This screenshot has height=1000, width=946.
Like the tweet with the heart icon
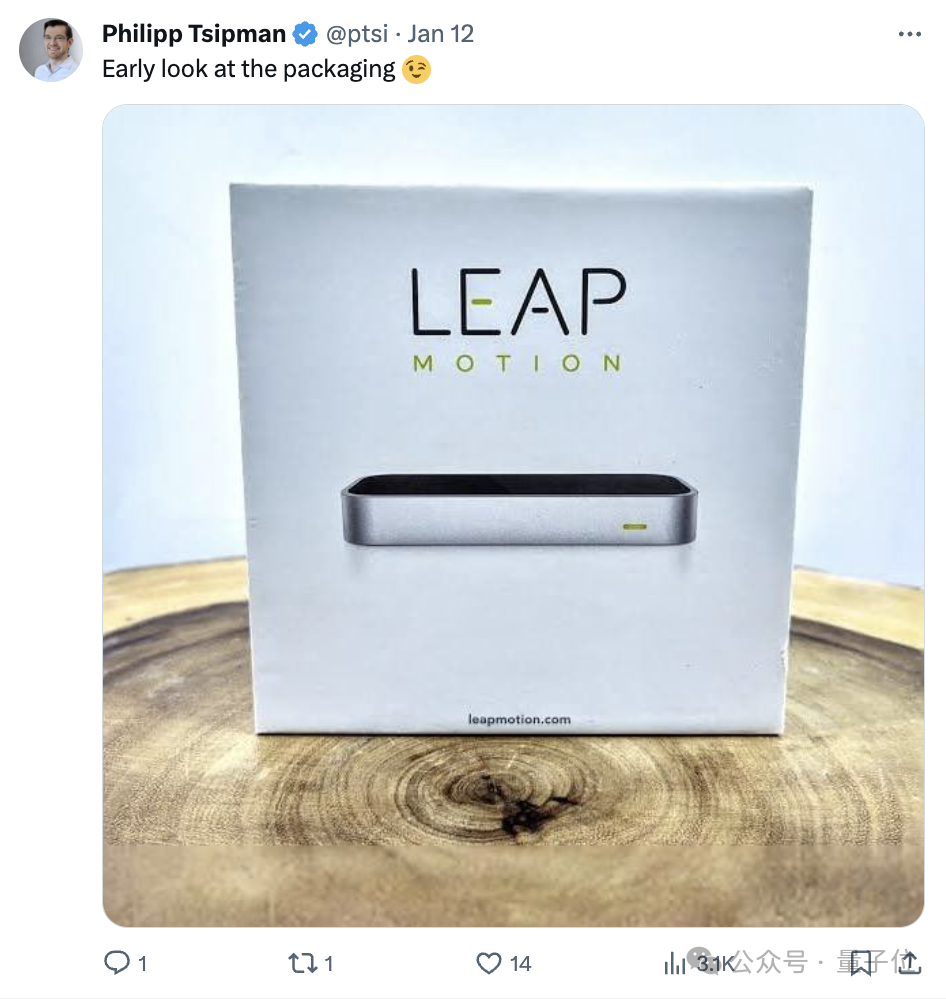(x=488, y=963)
